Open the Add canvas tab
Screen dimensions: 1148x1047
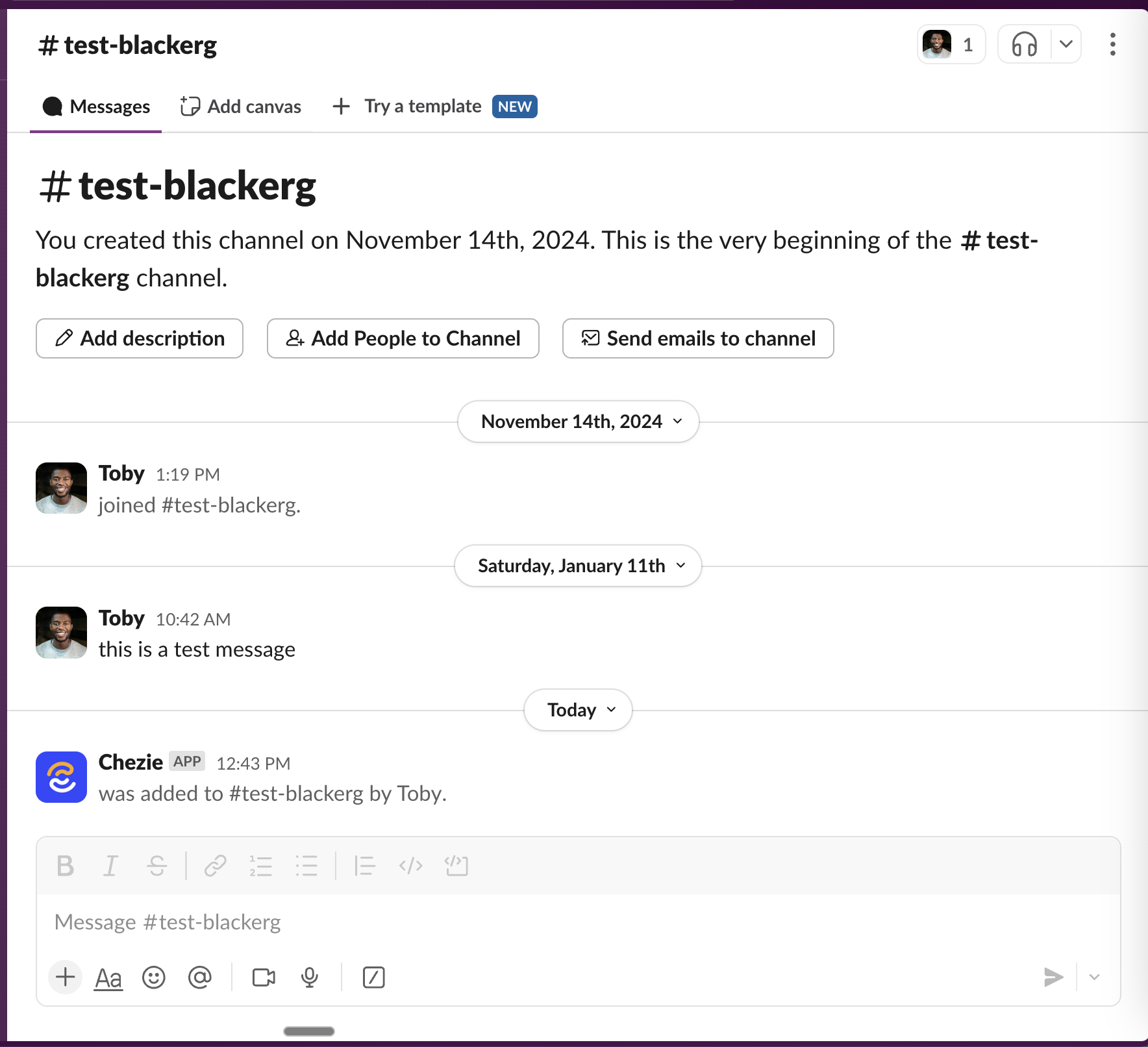241,107
